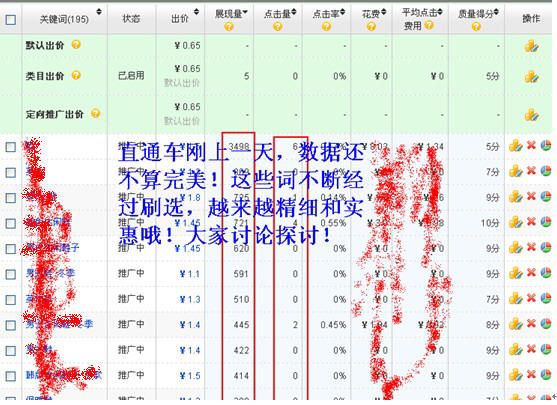Click the edit bid icon for 定向推广出价 row
The image size is (557, 405).
click(531, 115)
